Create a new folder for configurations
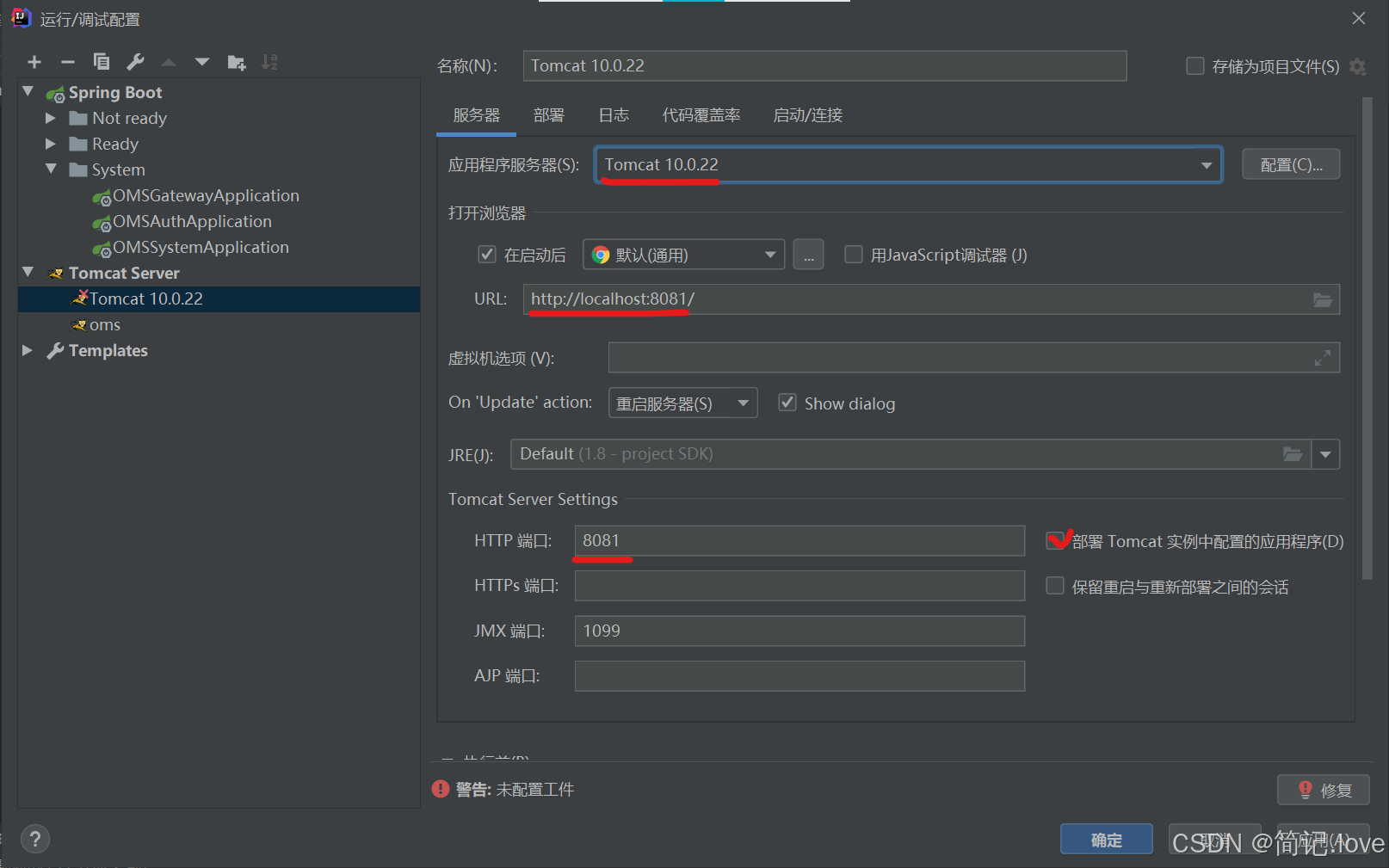Screen dimensions: 1389x868 (x=236, y=61)
